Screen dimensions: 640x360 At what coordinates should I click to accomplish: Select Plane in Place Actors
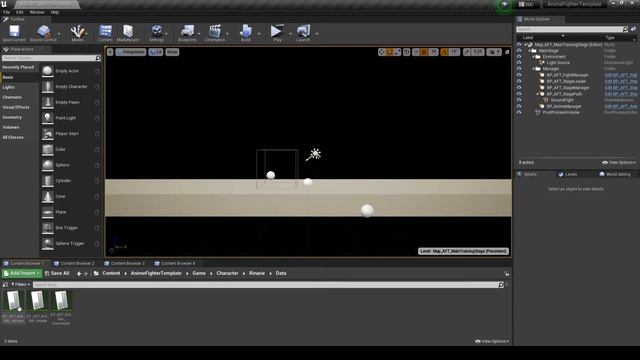coord(71,212)
